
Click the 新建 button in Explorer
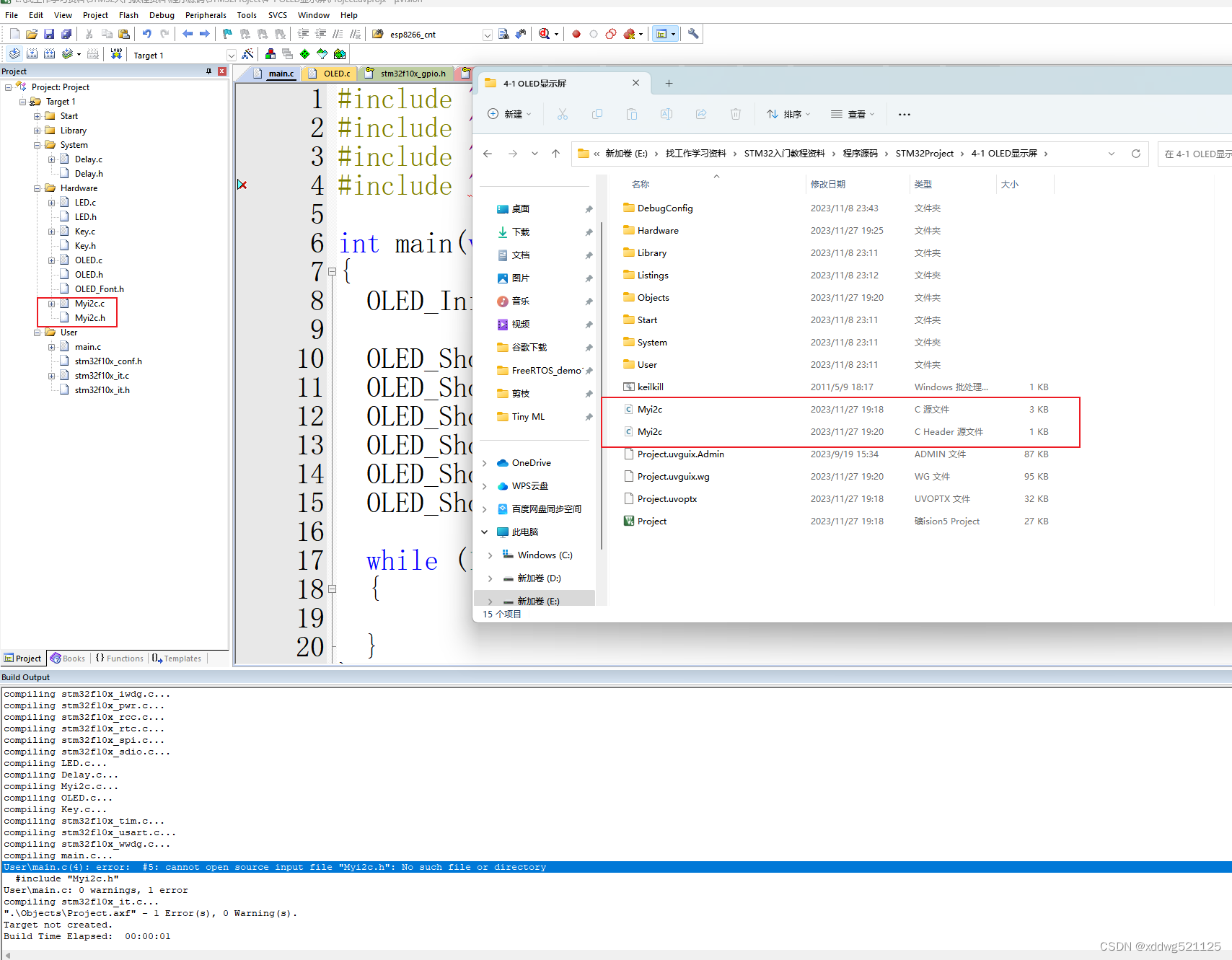tap(509, 114)
